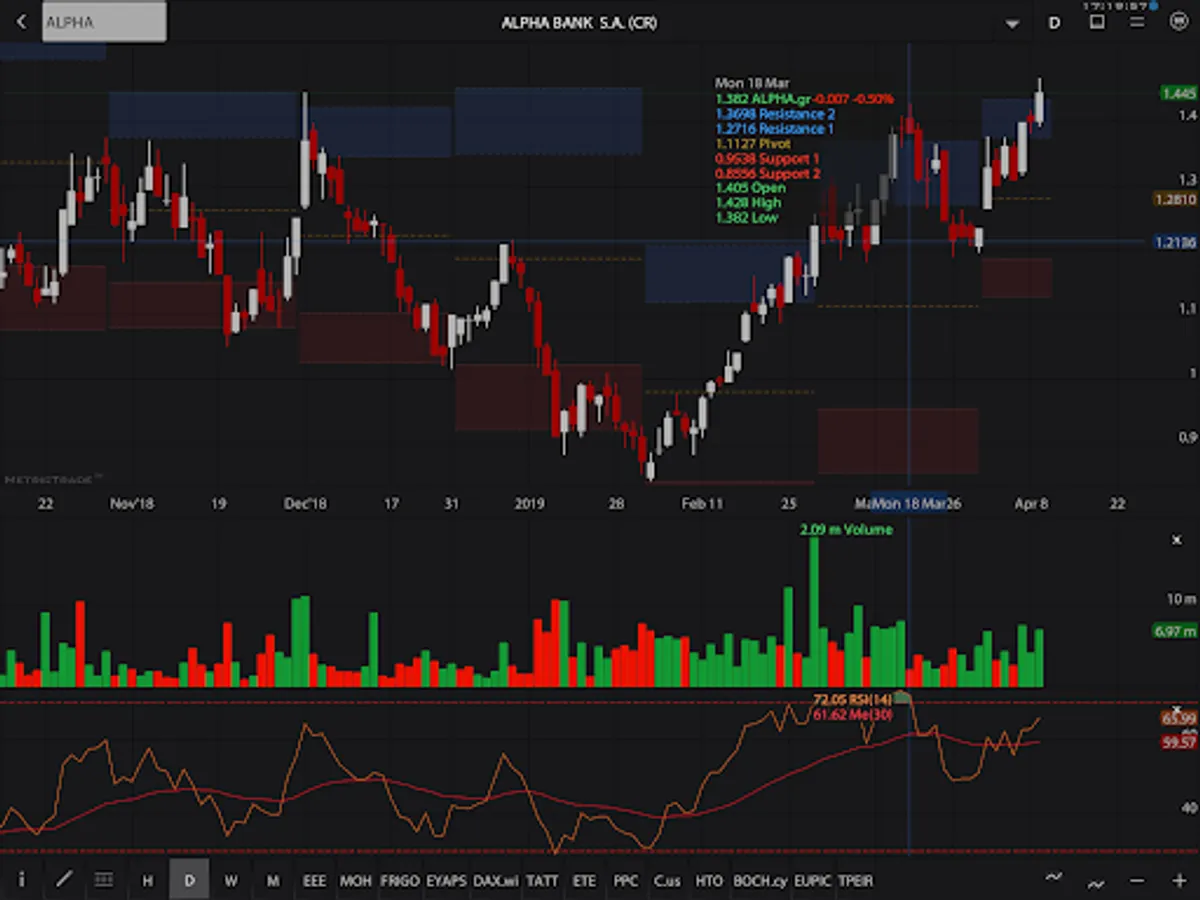The image size is (1200, 900).
Task: Load the TATT symbol chart
Action: (x=542, y=881)
